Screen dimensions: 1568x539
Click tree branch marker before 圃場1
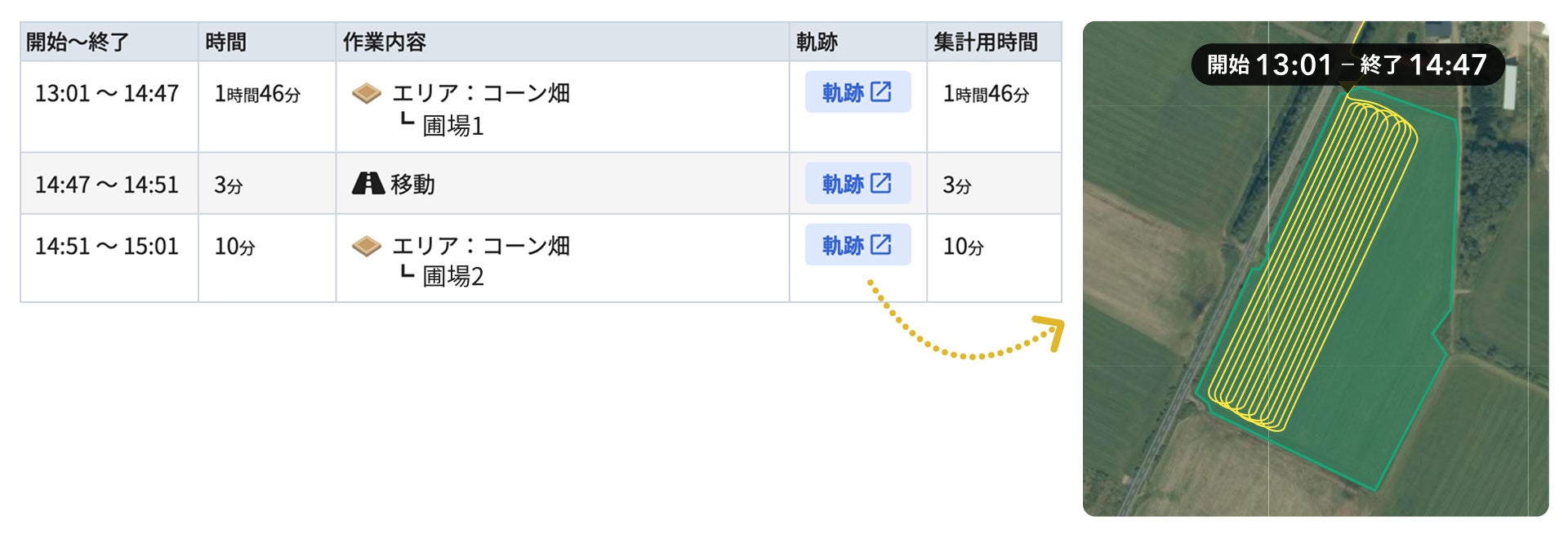pos(407,121)
